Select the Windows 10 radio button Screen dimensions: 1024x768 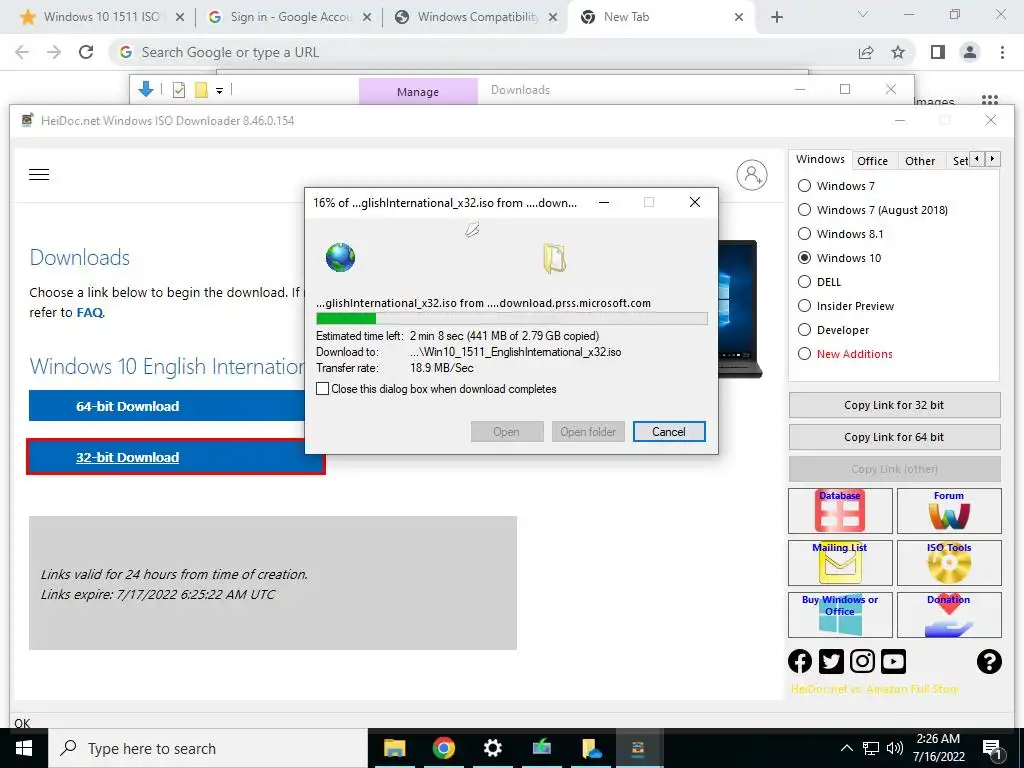tap(805, 258)
